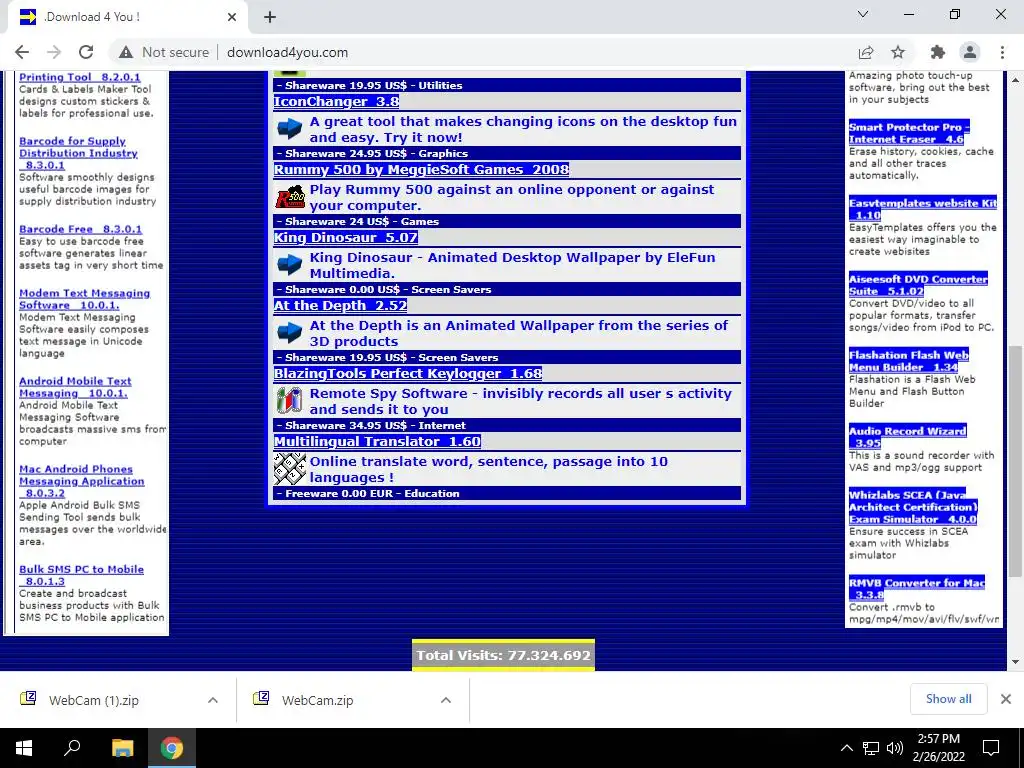Open the Audio Record Wizard 3.95 link

point(907,436)
